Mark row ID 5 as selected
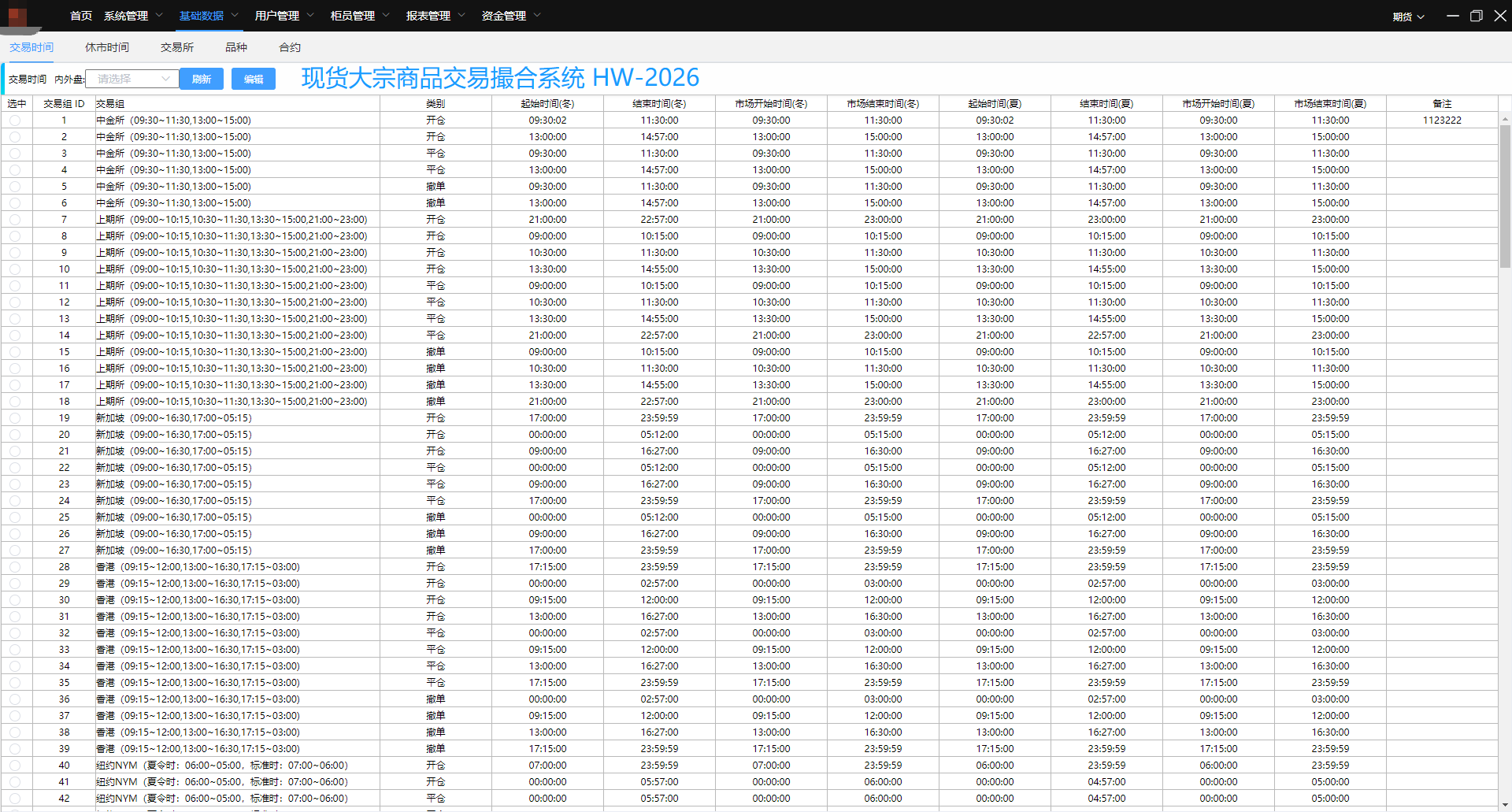1512x812 pixels. 15,187
